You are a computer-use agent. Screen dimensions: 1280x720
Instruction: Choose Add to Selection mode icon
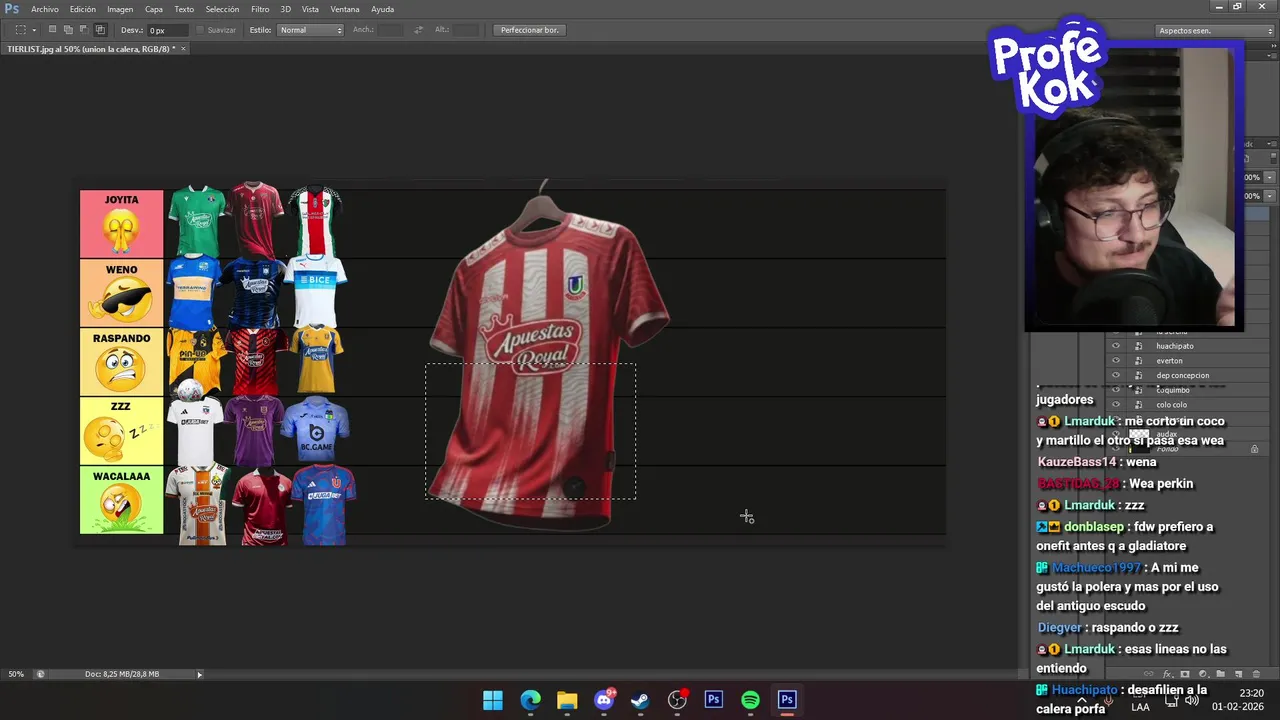(x=69, y=30)
